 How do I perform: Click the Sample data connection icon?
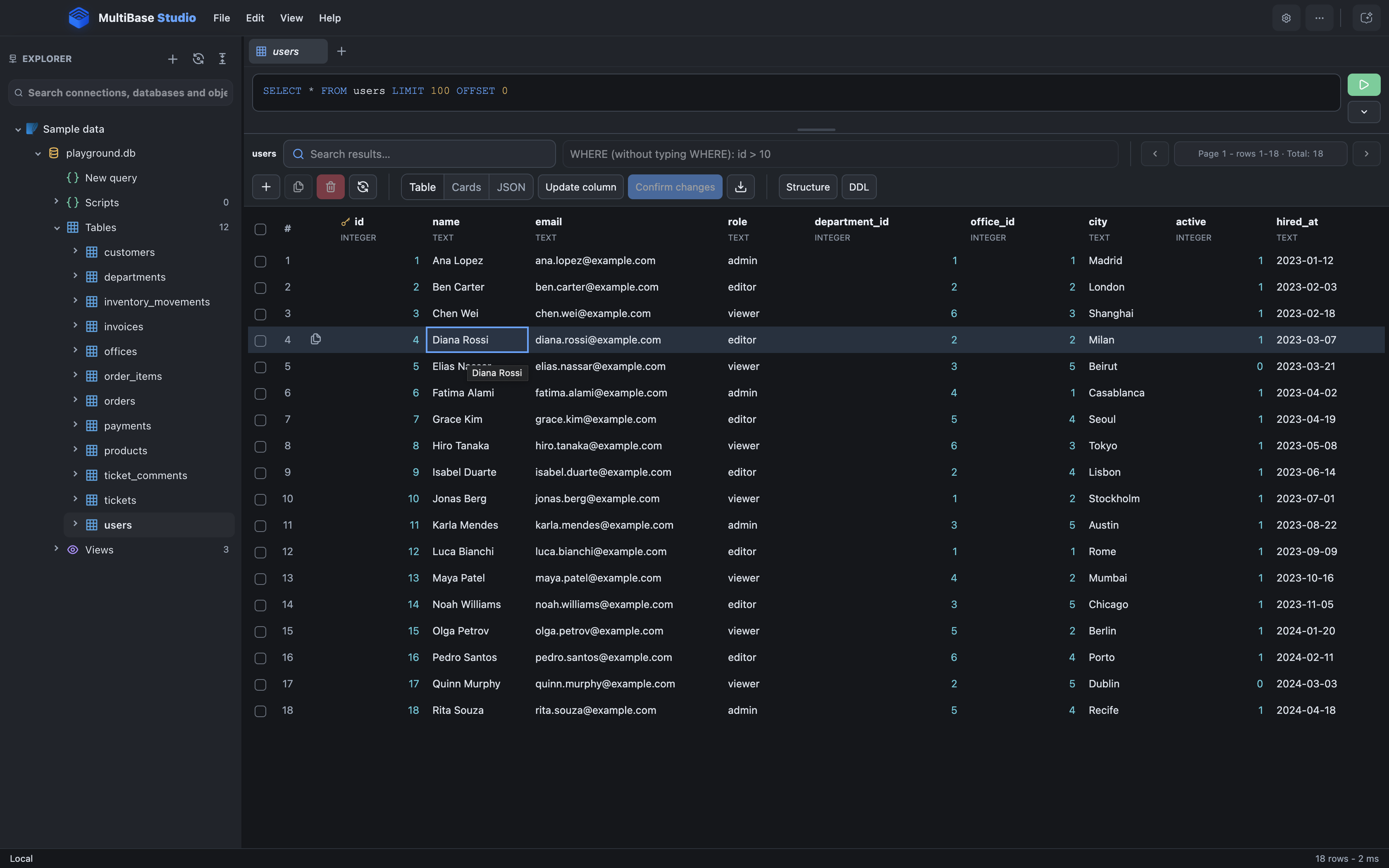(x=32, y=129)
